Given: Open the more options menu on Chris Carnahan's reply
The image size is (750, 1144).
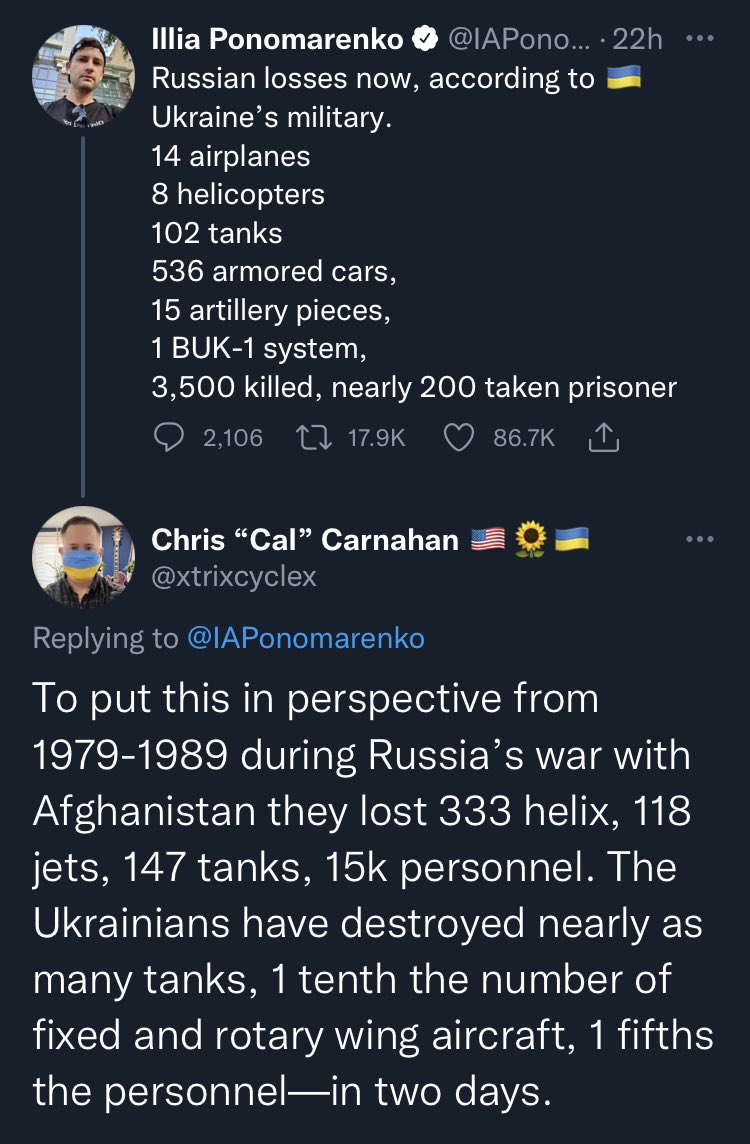Looking at the screenshot, I should pos(701,539).
